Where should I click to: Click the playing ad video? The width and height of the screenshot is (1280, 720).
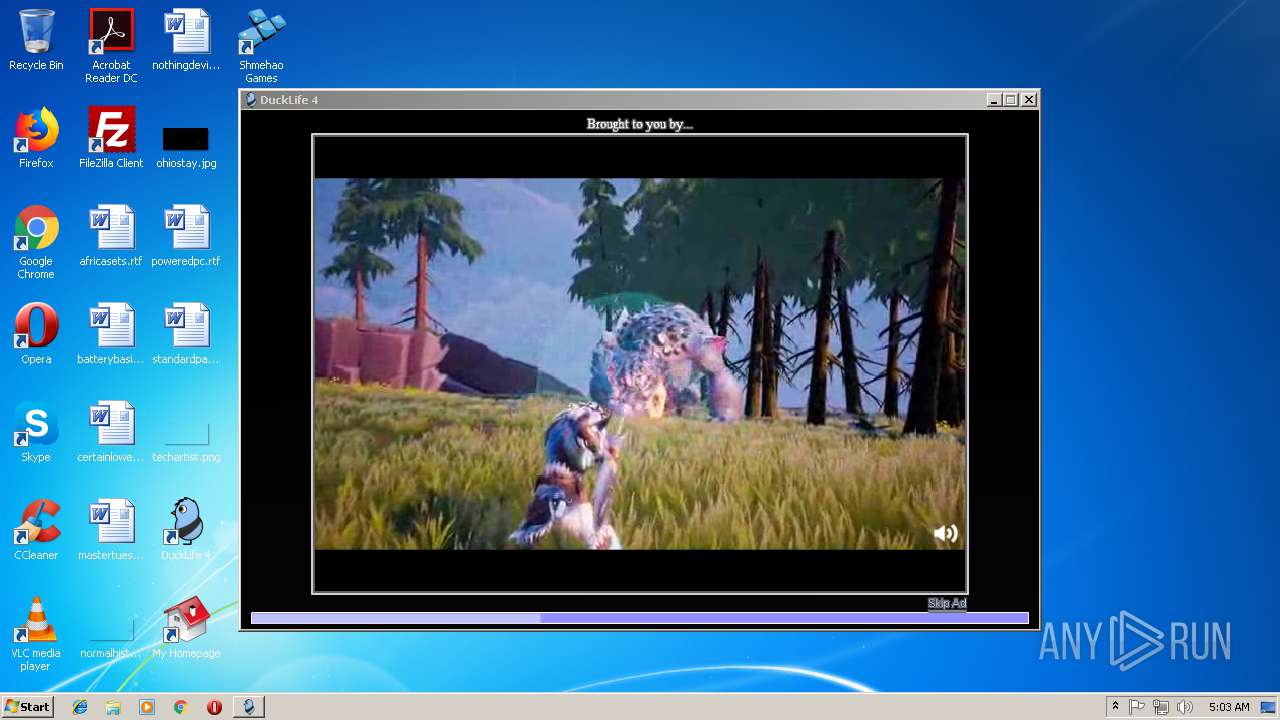point(640,364)
